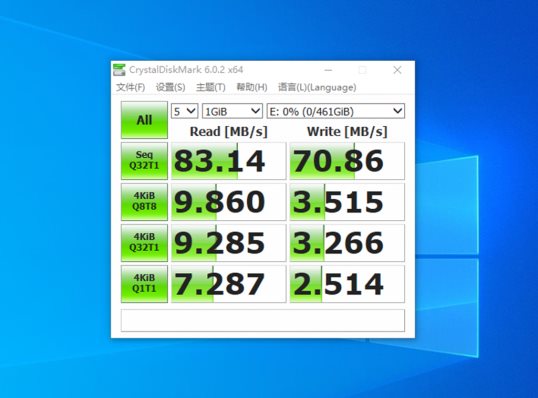Start the 4KiB Q32T1 test

click(x=144, y=243)
